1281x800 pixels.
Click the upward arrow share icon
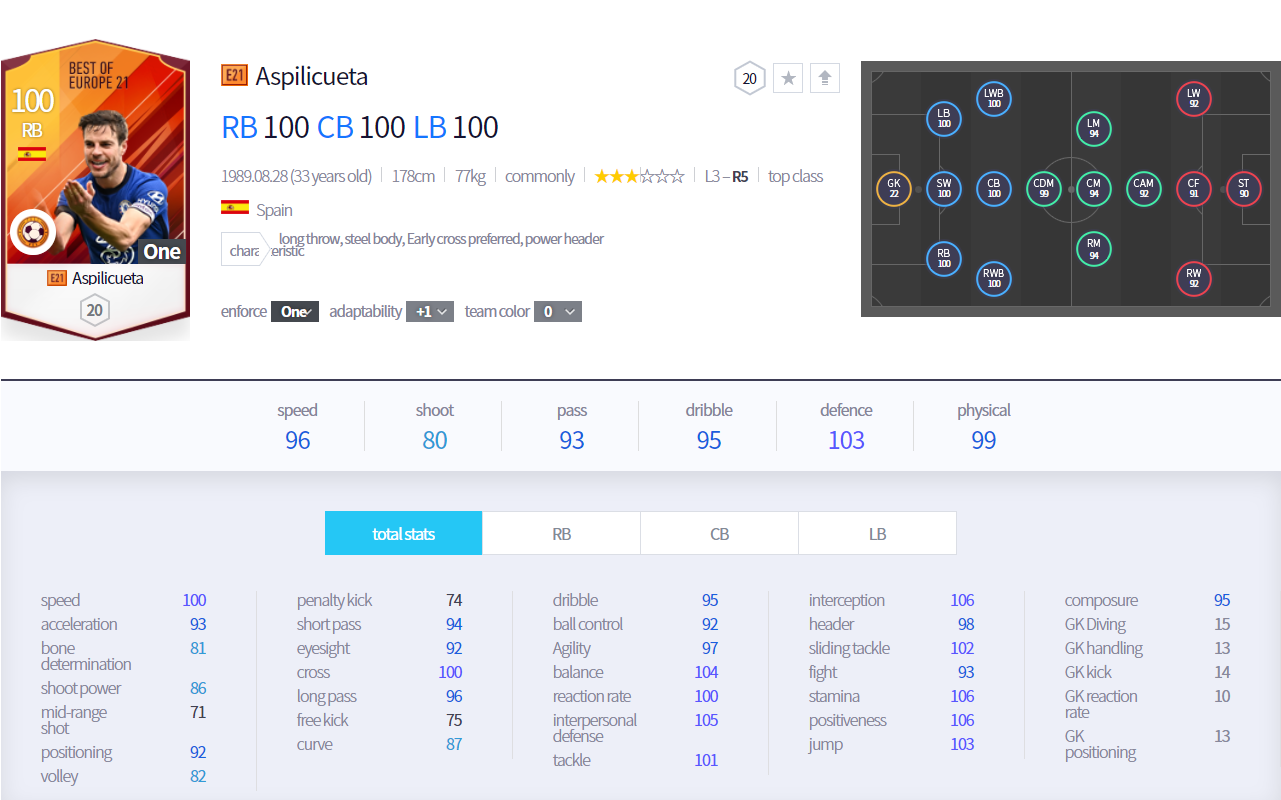click(x=824, y=78)
